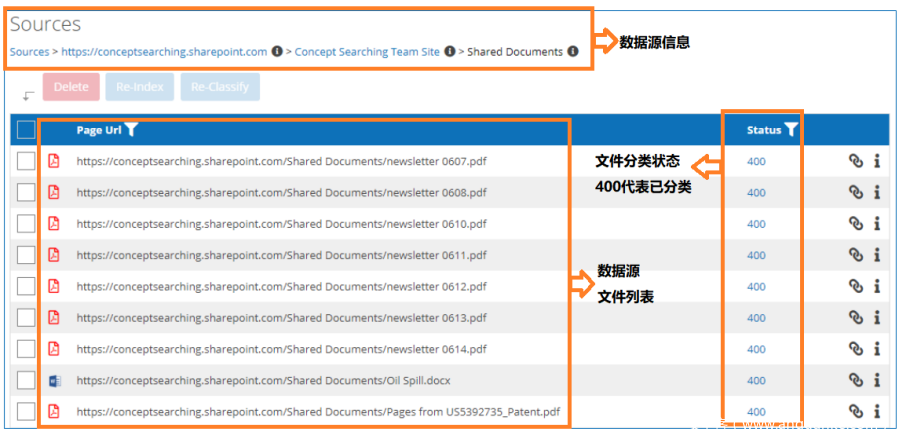The height and width of the screenshot is (443, 903).
Task: Toggle the select-all checkbox in table header
Action: pyautogui.click(x=26, y=130)
